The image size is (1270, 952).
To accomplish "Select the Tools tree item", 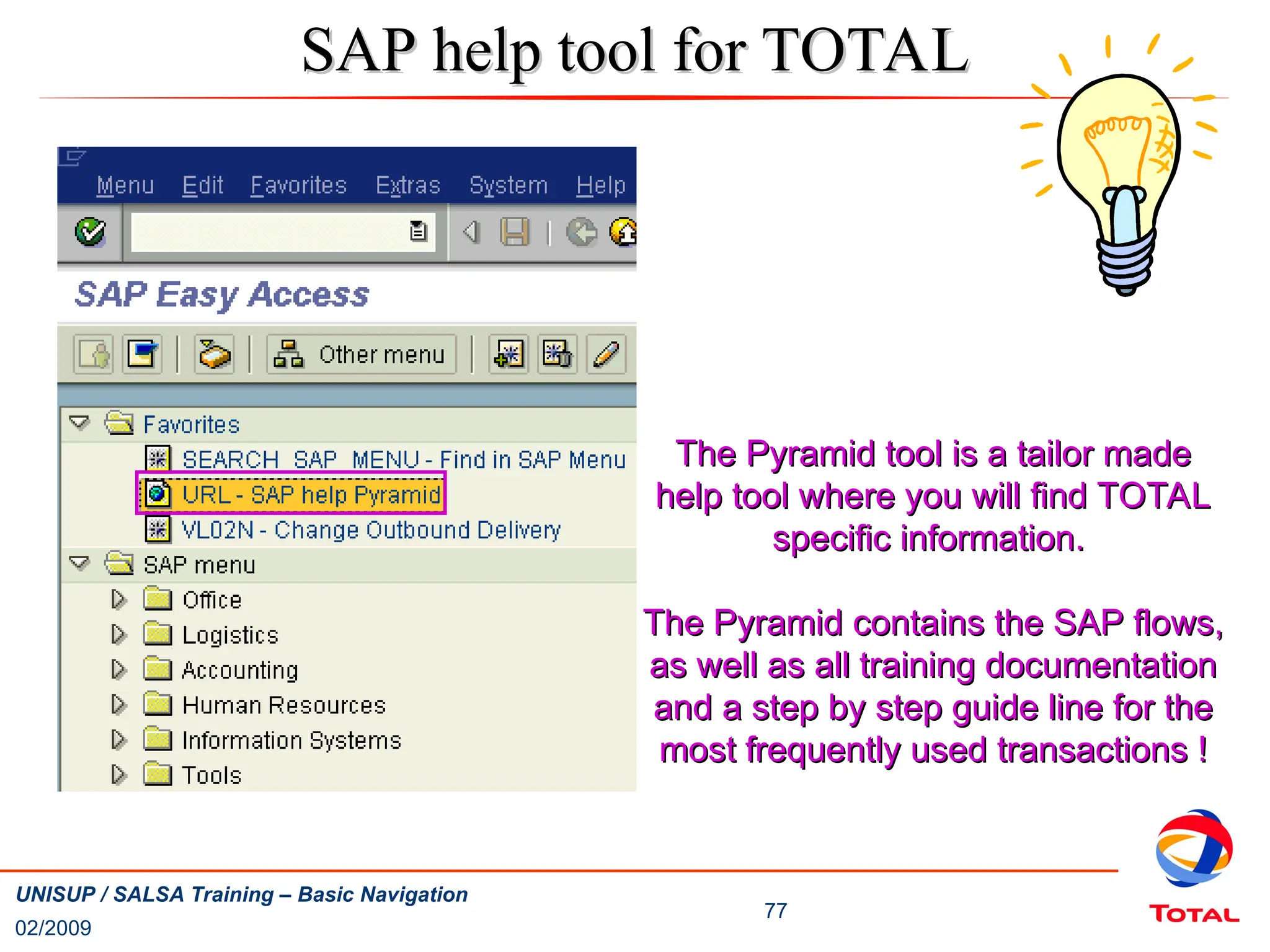I will point(211,775).
